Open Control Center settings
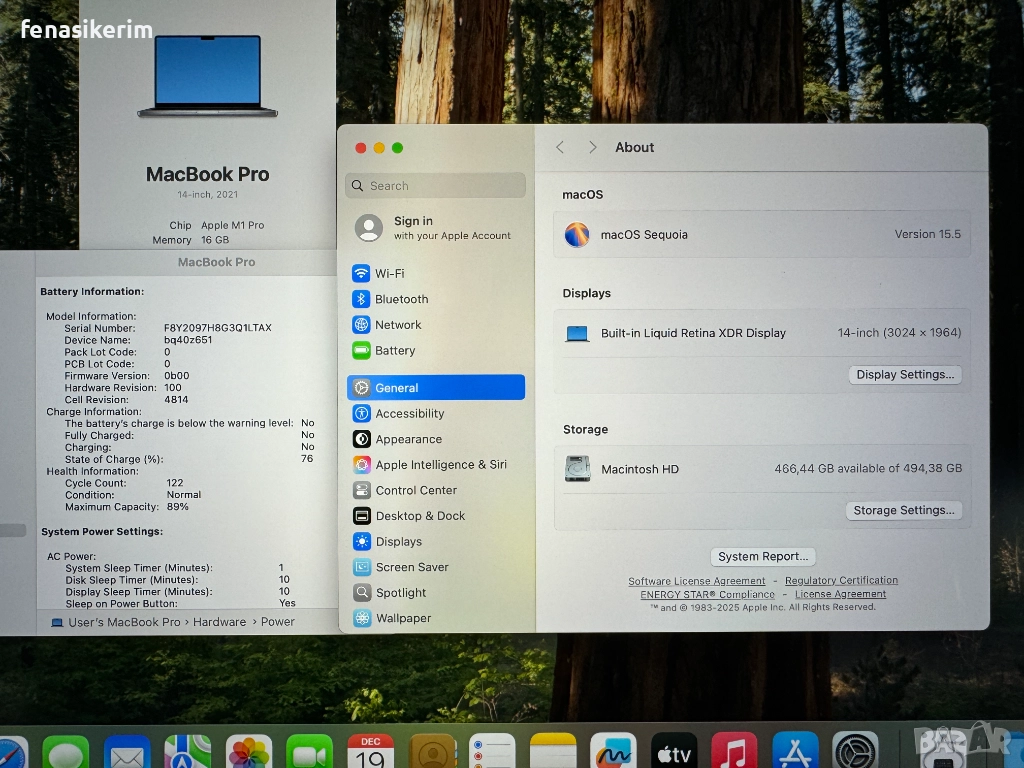The image size is (1024, 768). (x=416, y=491)
